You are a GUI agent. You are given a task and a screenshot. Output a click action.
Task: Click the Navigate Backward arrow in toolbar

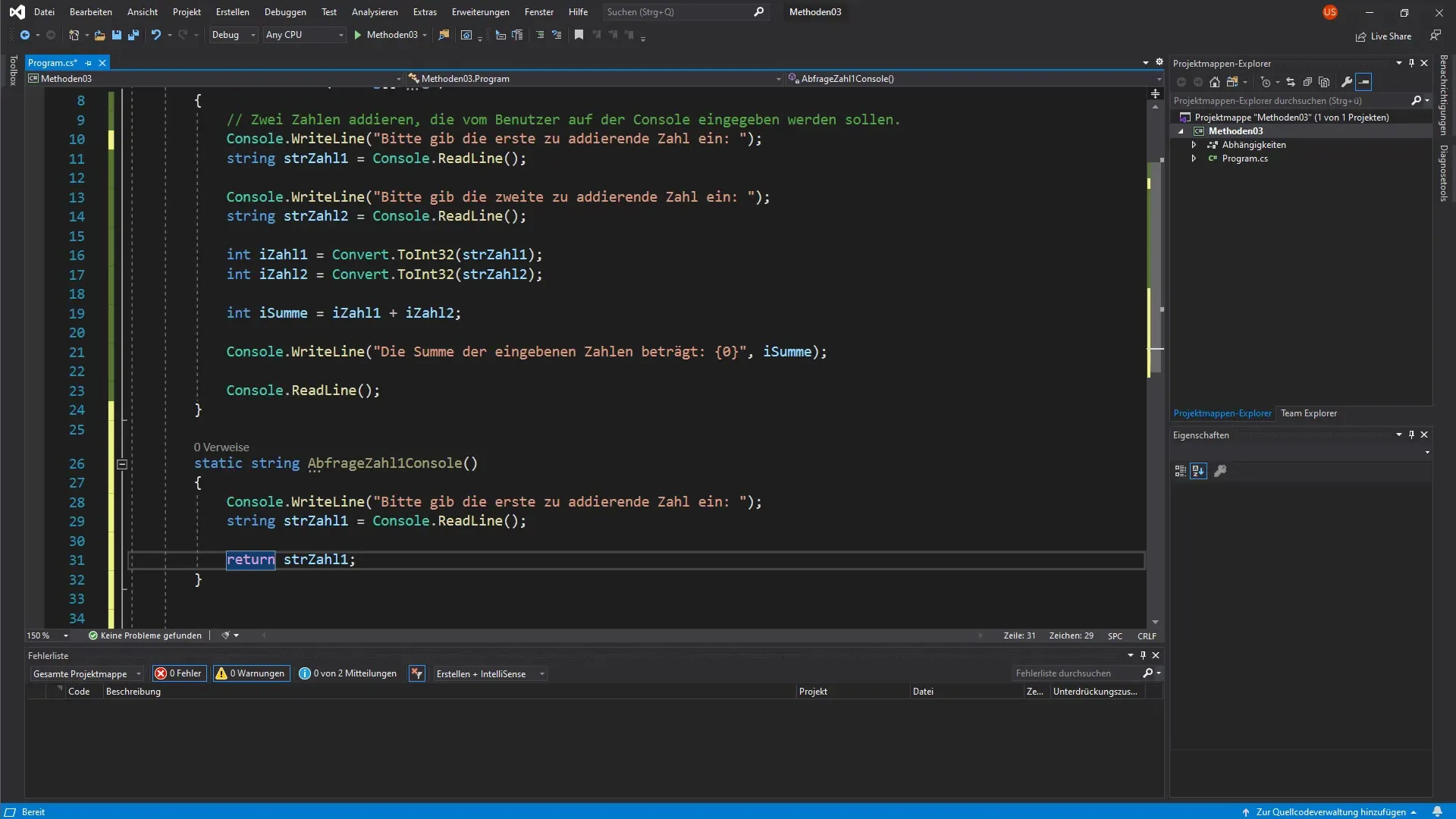pos(24,35)
